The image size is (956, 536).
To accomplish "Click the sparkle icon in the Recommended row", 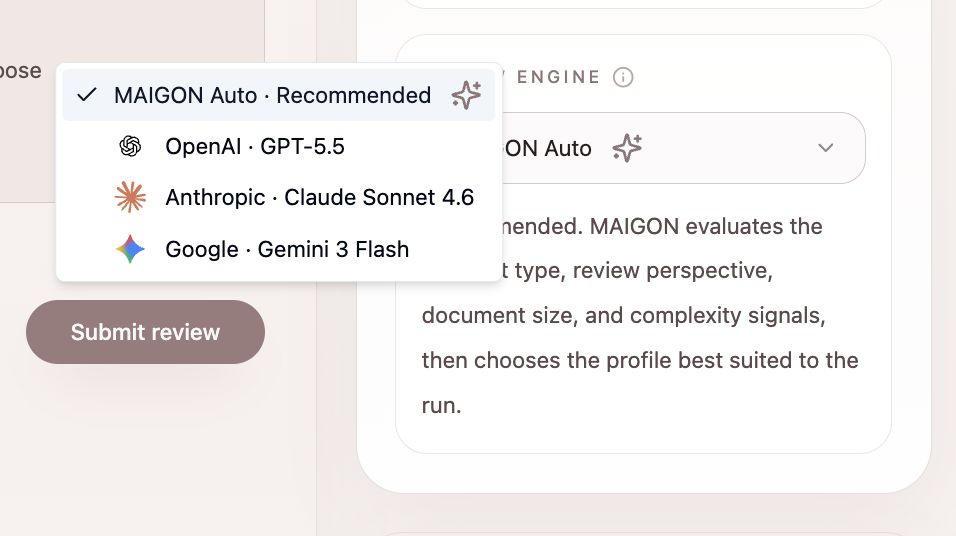I will [x=466, y=95].
